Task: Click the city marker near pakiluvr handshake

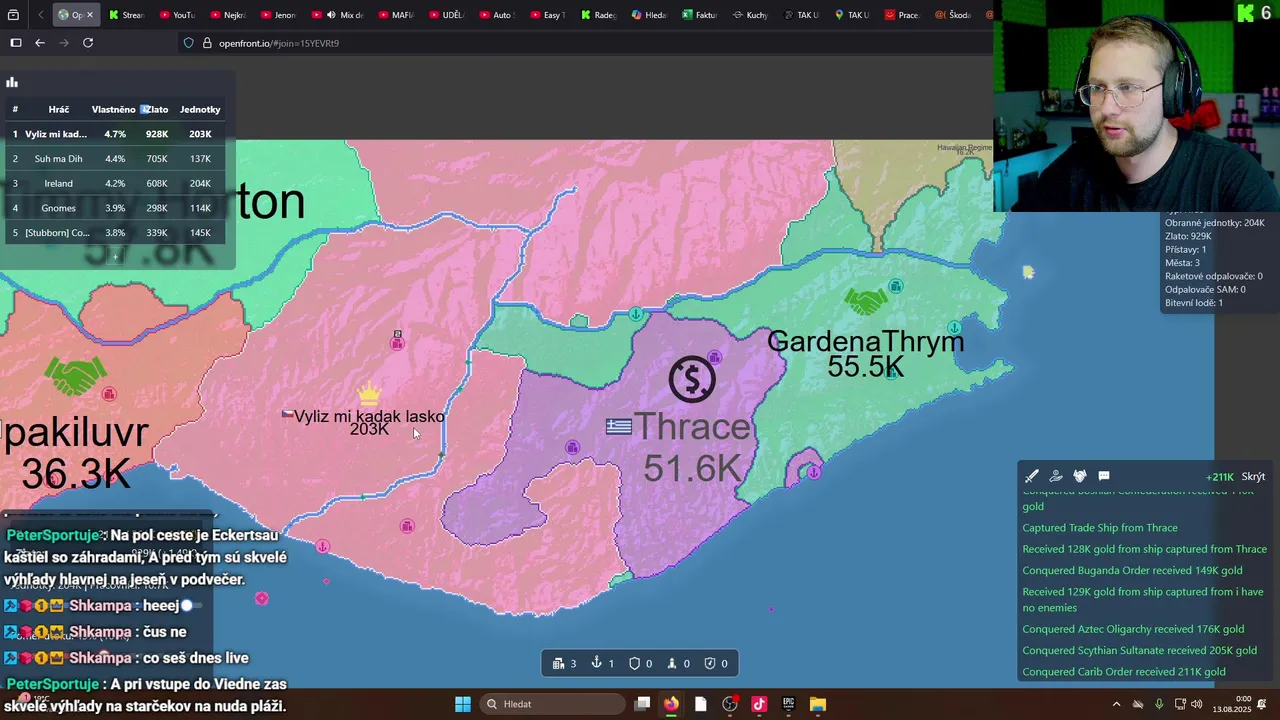Action: [x=109, y=394]
